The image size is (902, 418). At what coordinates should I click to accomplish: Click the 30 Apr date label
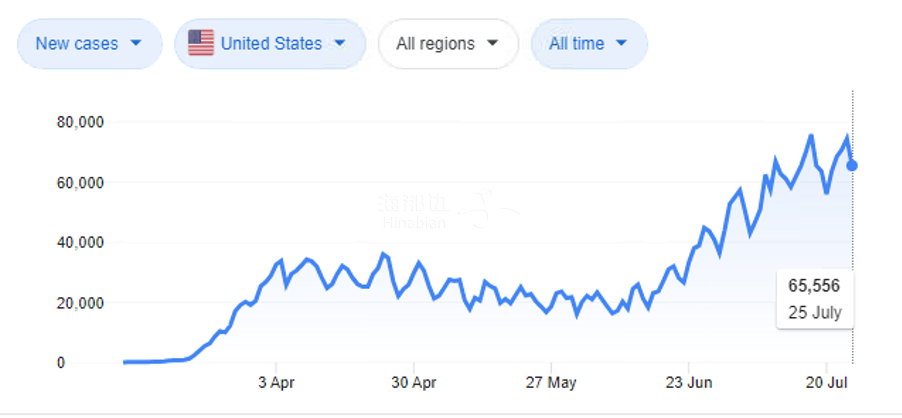[x=413, y=382]
